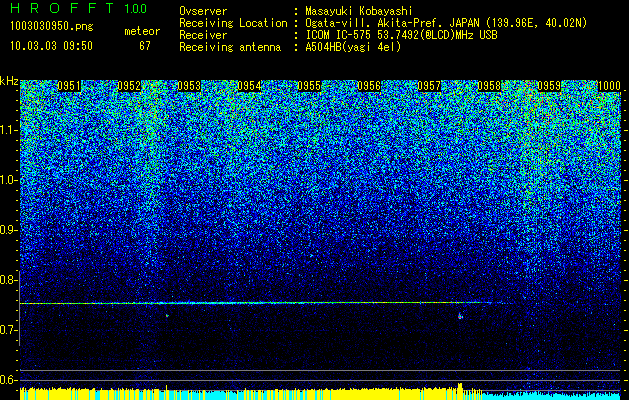Click the bright meteor echo near 0957
Image resolution: width=629 pixels, height=400 pixels.
point(461,316)
